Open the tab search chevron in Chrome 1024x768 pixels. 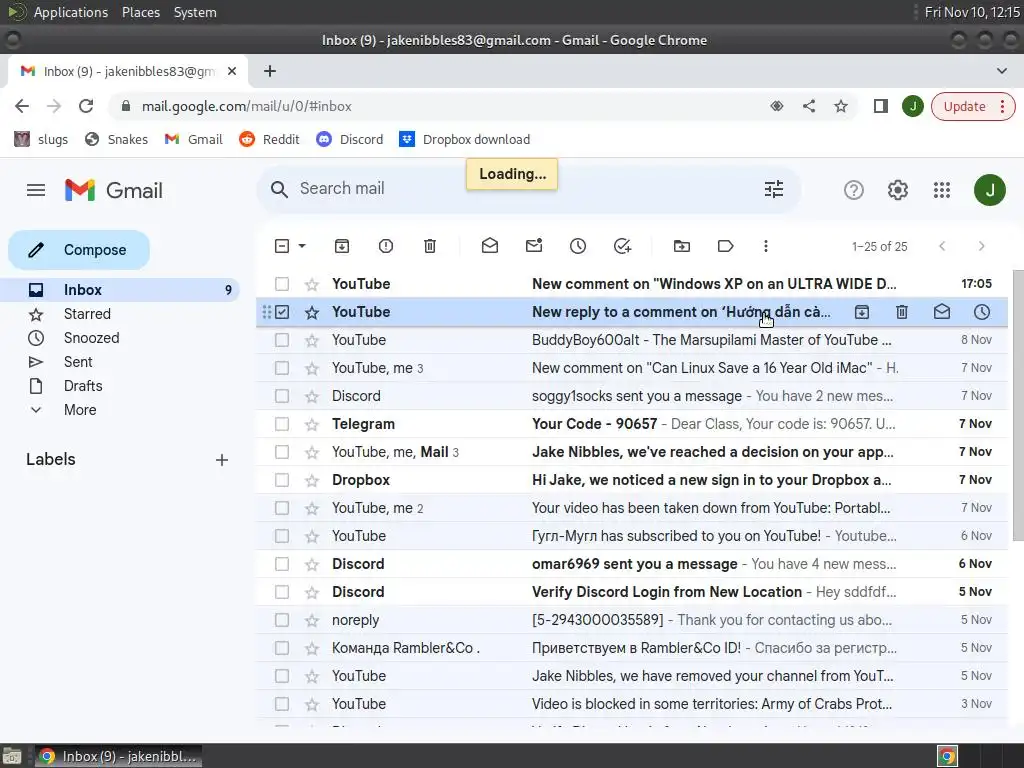coord(1002,71)
